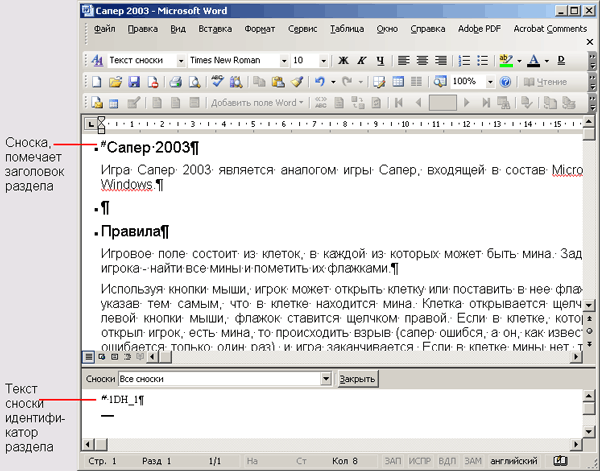Toggle italic formatting (К)
The image size is (600, 471).
pos(362,60)
